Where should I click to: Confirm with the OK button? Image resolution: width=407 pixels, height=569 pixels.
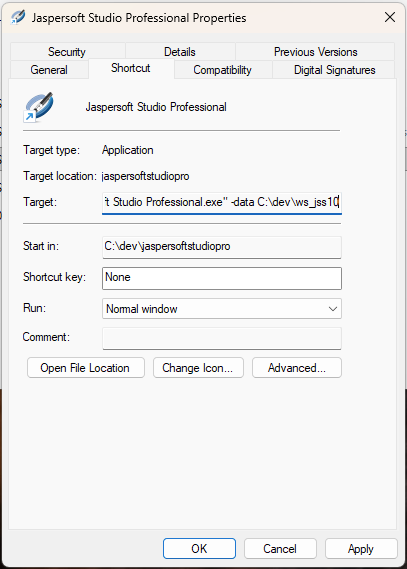click(x=199, y=548)
